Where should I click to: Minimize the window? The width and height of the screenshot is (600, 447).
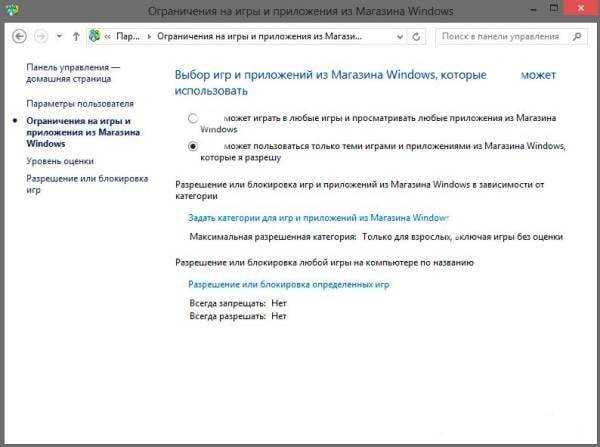tap(534, 9)
